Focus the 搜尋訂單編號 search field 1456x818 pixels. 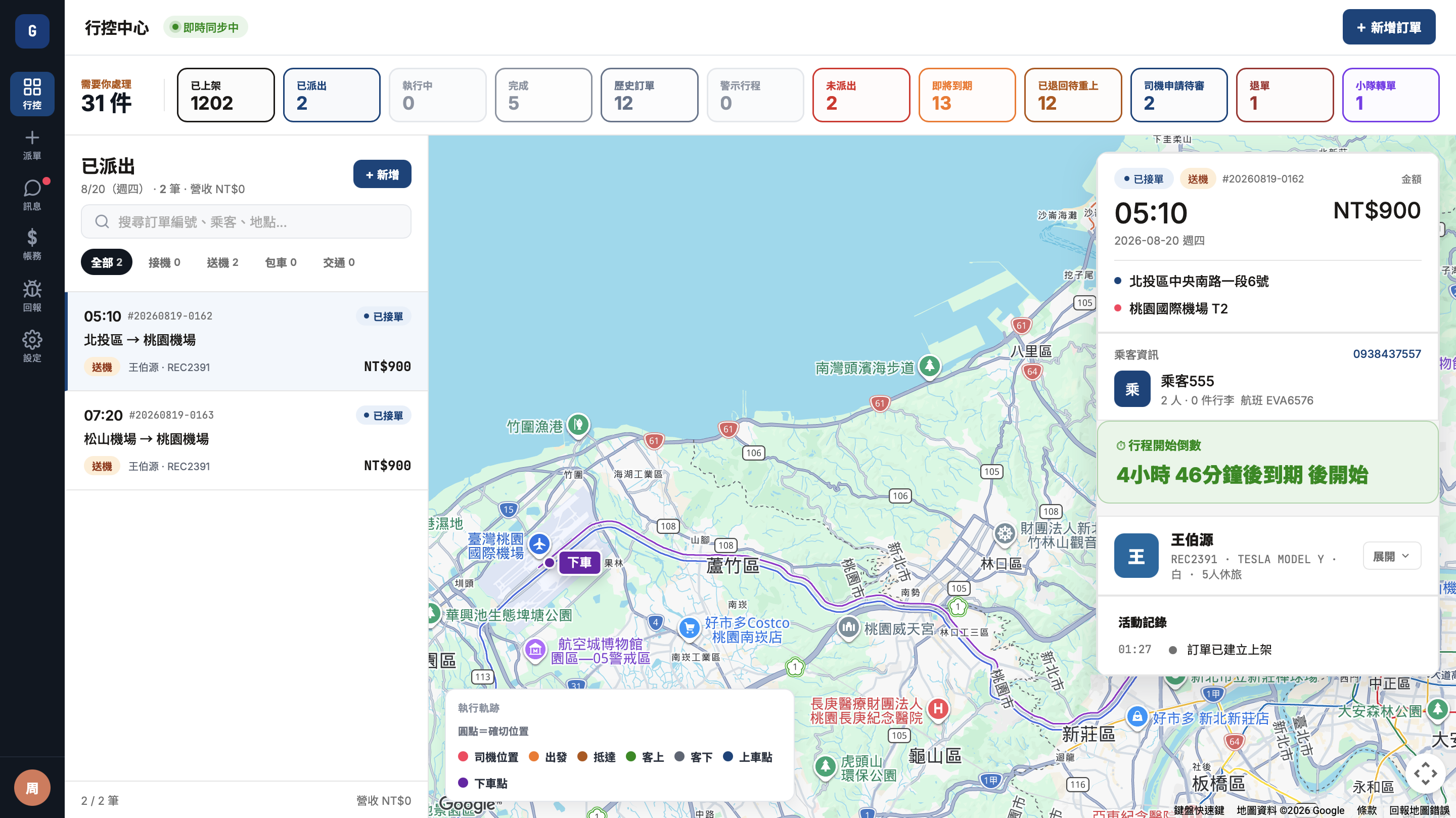[246, 221]
